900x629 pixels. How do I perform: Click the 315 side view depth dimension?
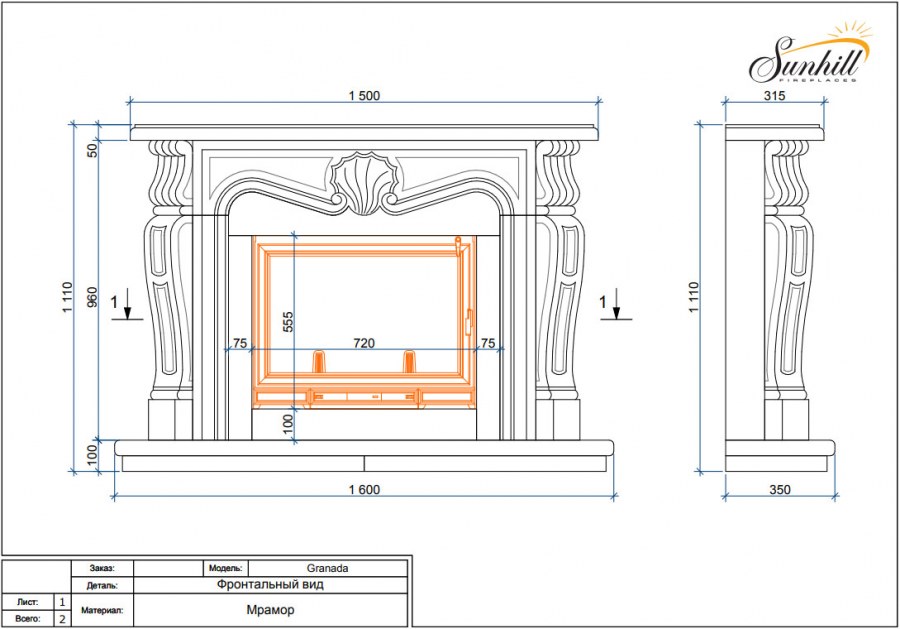[x=774, y=96]
